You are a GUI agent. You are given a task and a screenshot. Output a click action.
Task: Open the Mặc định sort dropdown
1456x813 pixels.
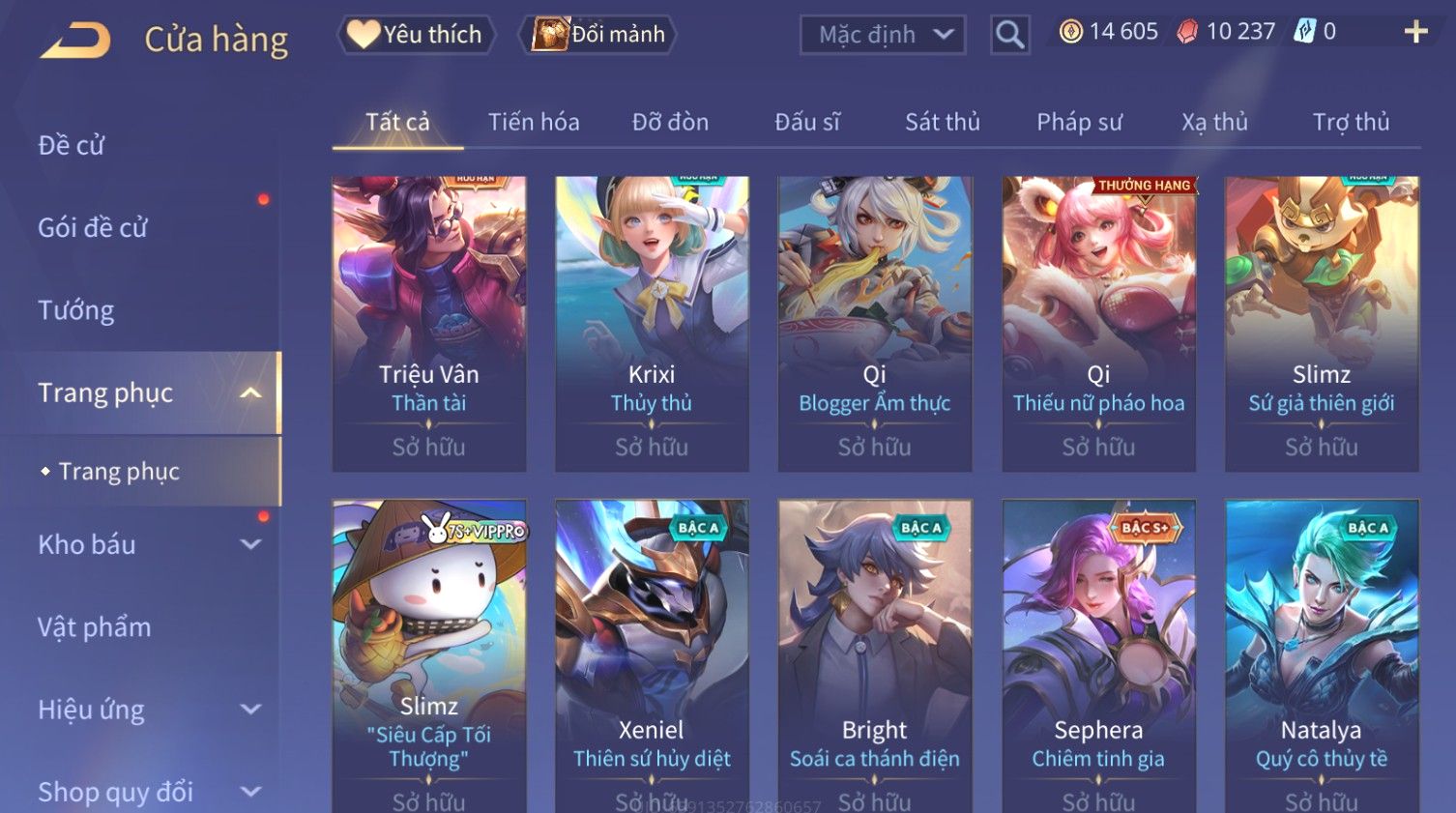point(883,35)
